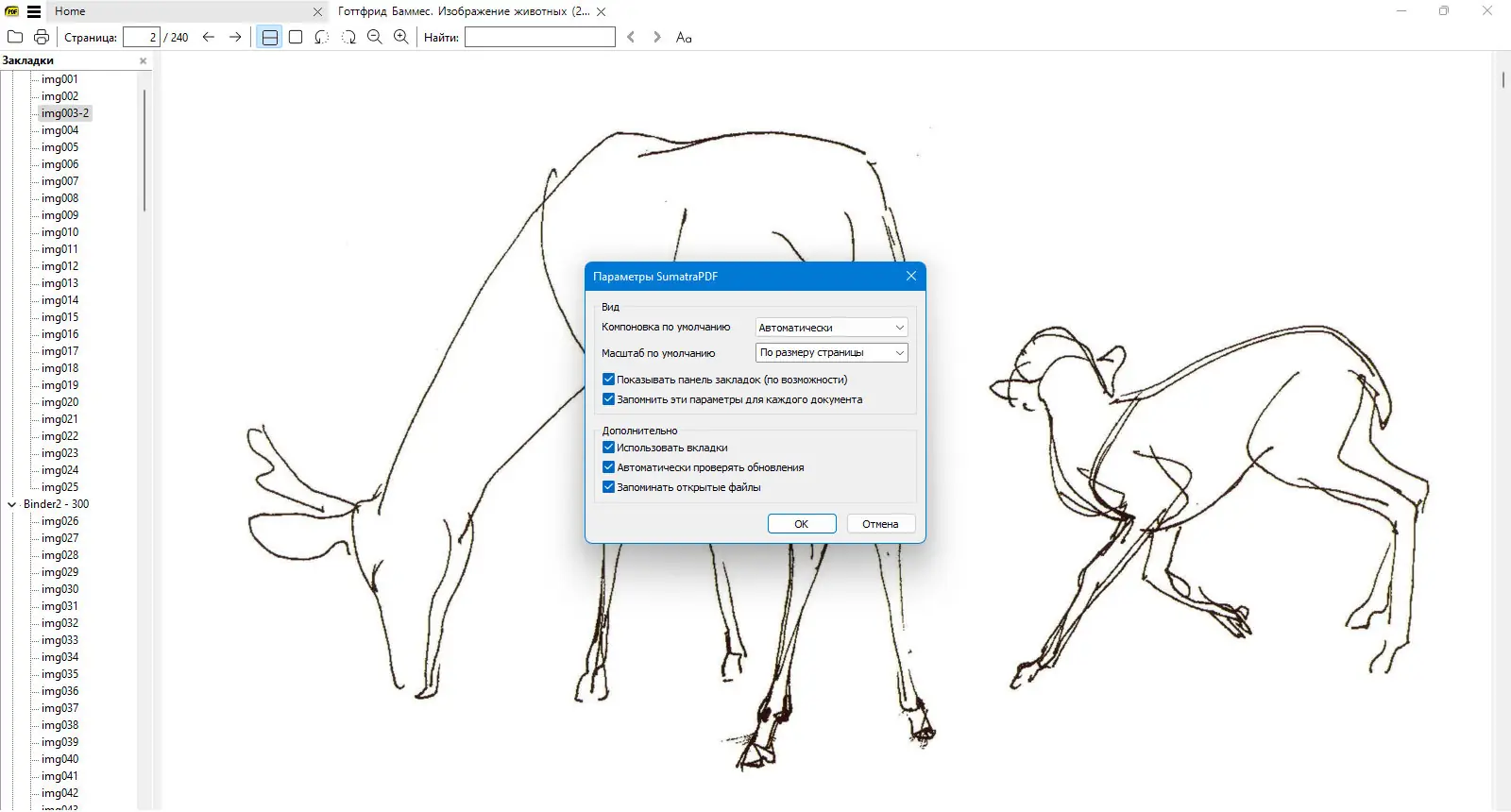Toggle 'Запоминать открытые файлы' checkbox

point(609,487)
